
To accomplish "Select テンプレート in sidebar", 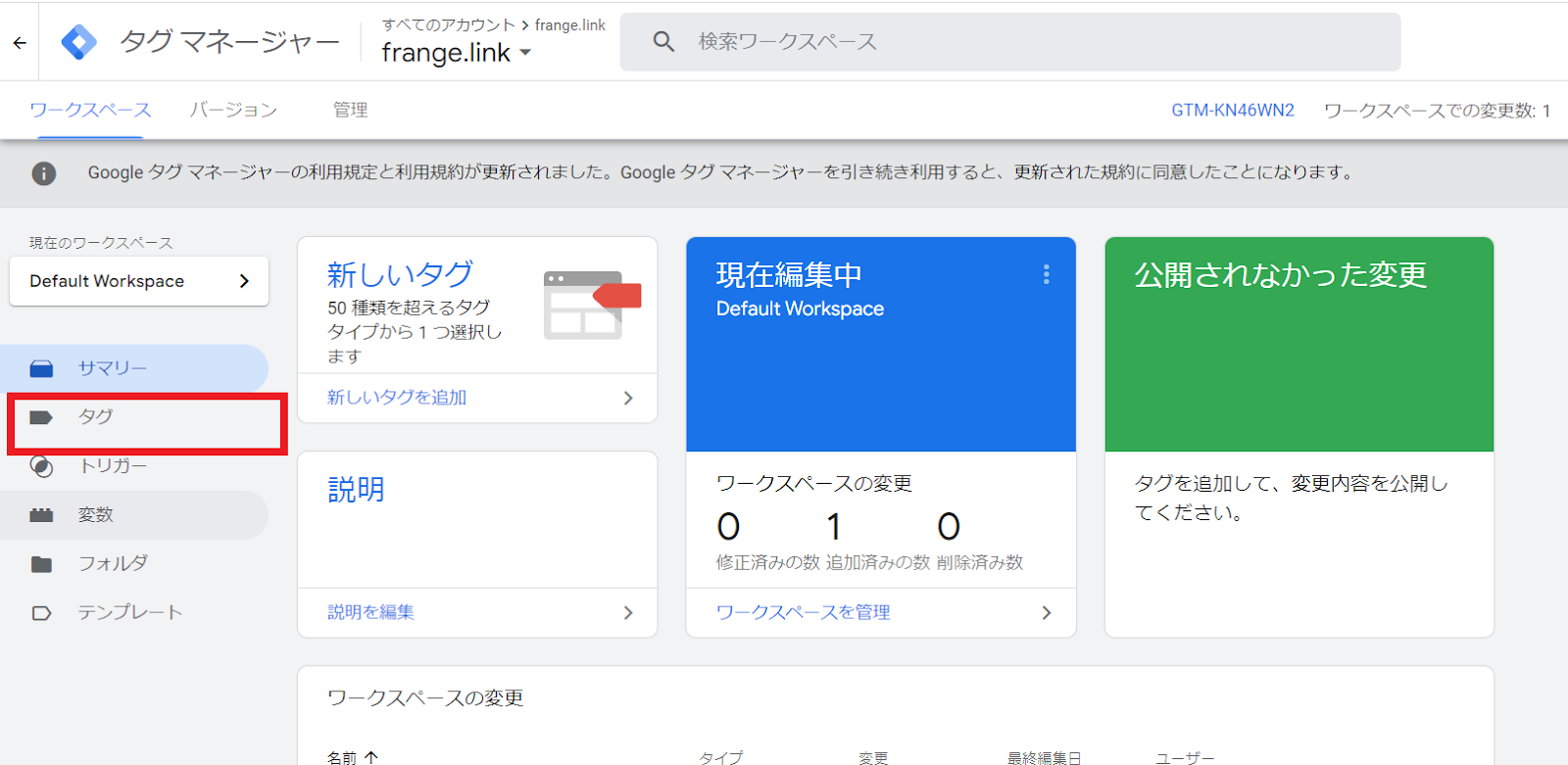I will (134, 613).
